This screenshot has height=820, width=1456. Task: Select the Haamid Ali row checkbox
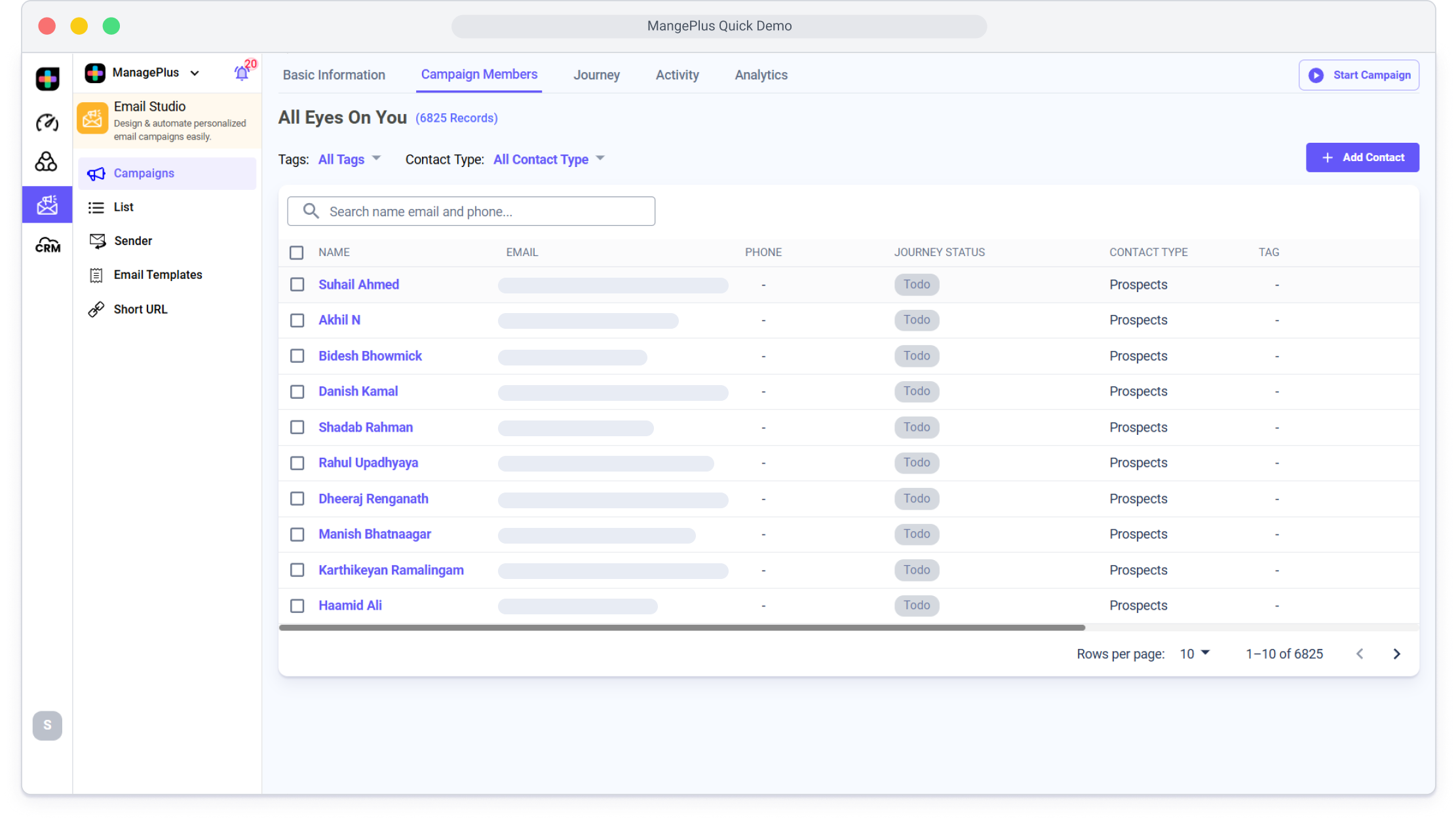(297, 606)
